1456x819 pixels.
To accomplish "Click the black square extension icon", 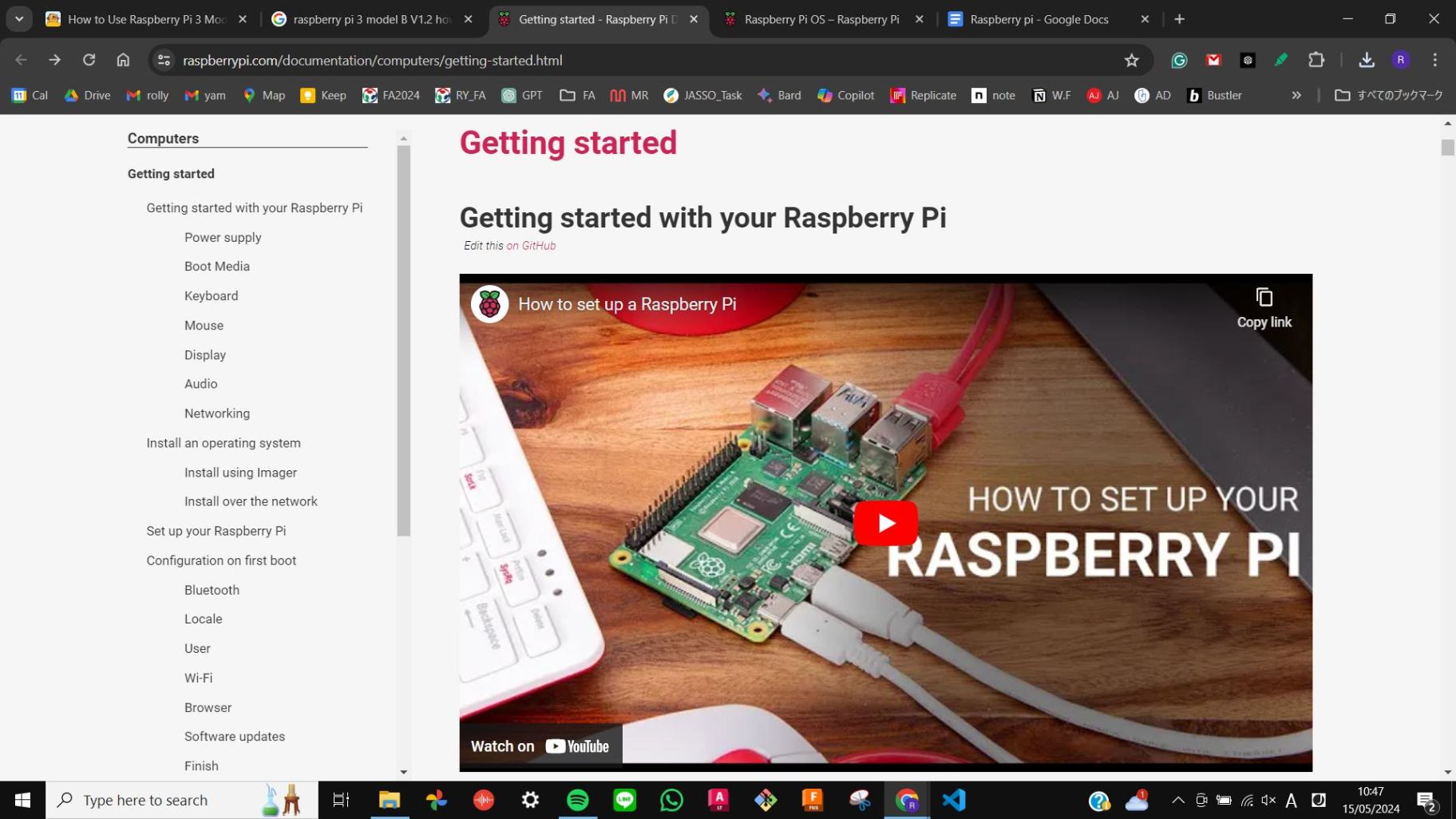I will coord(1248,60).
